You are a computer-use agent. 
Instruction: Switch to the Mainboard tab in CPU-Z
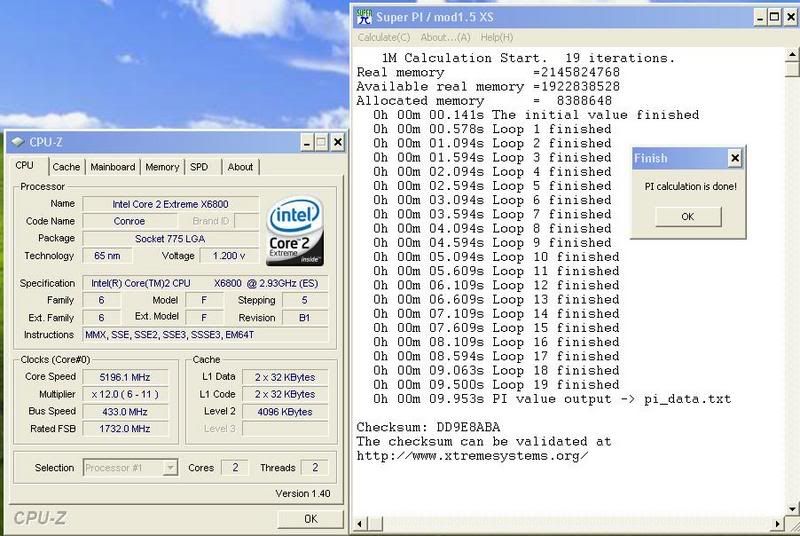[113, 167]
